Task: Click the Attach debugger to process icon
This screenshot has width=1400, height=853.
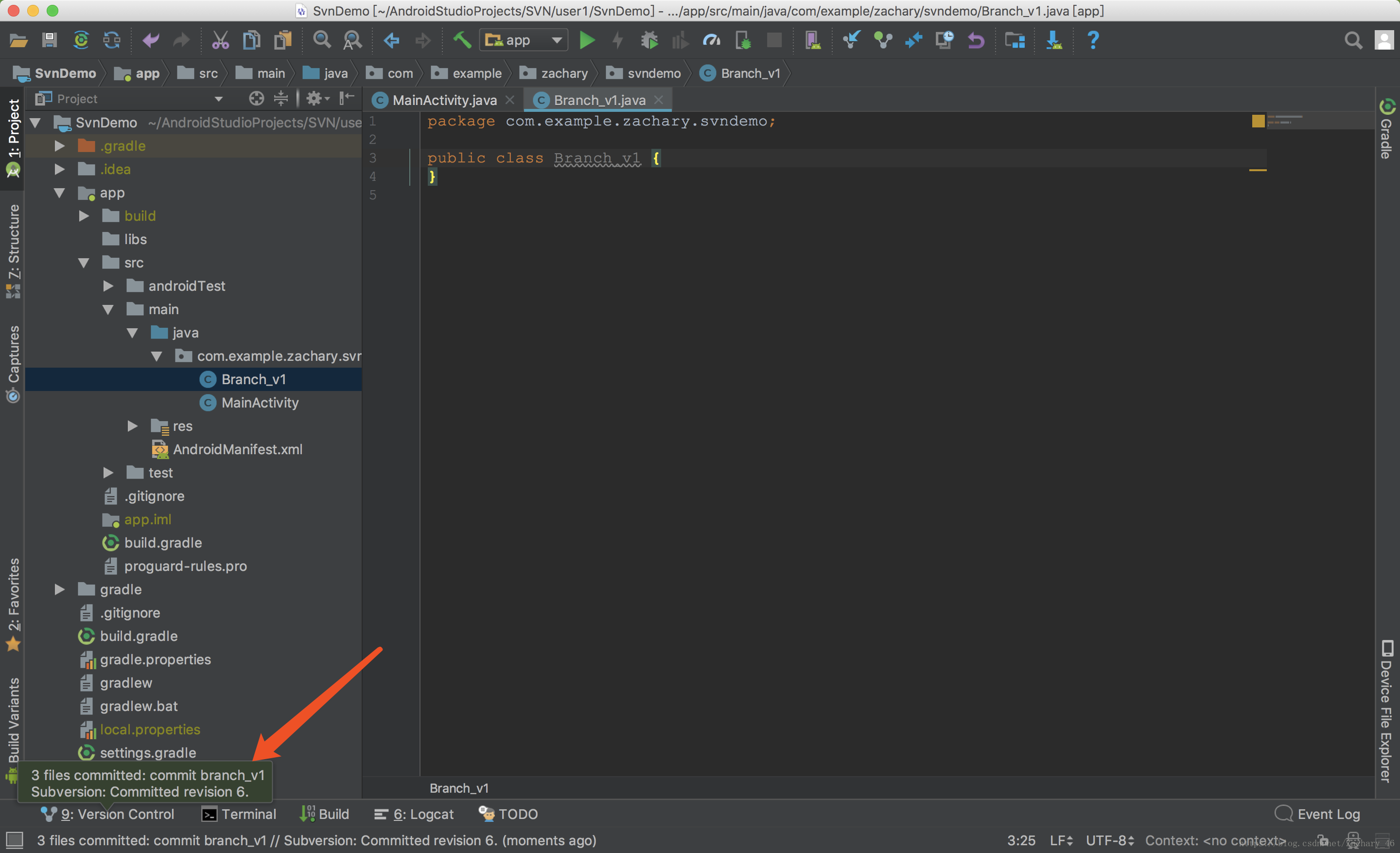Action: click(743, 40)
